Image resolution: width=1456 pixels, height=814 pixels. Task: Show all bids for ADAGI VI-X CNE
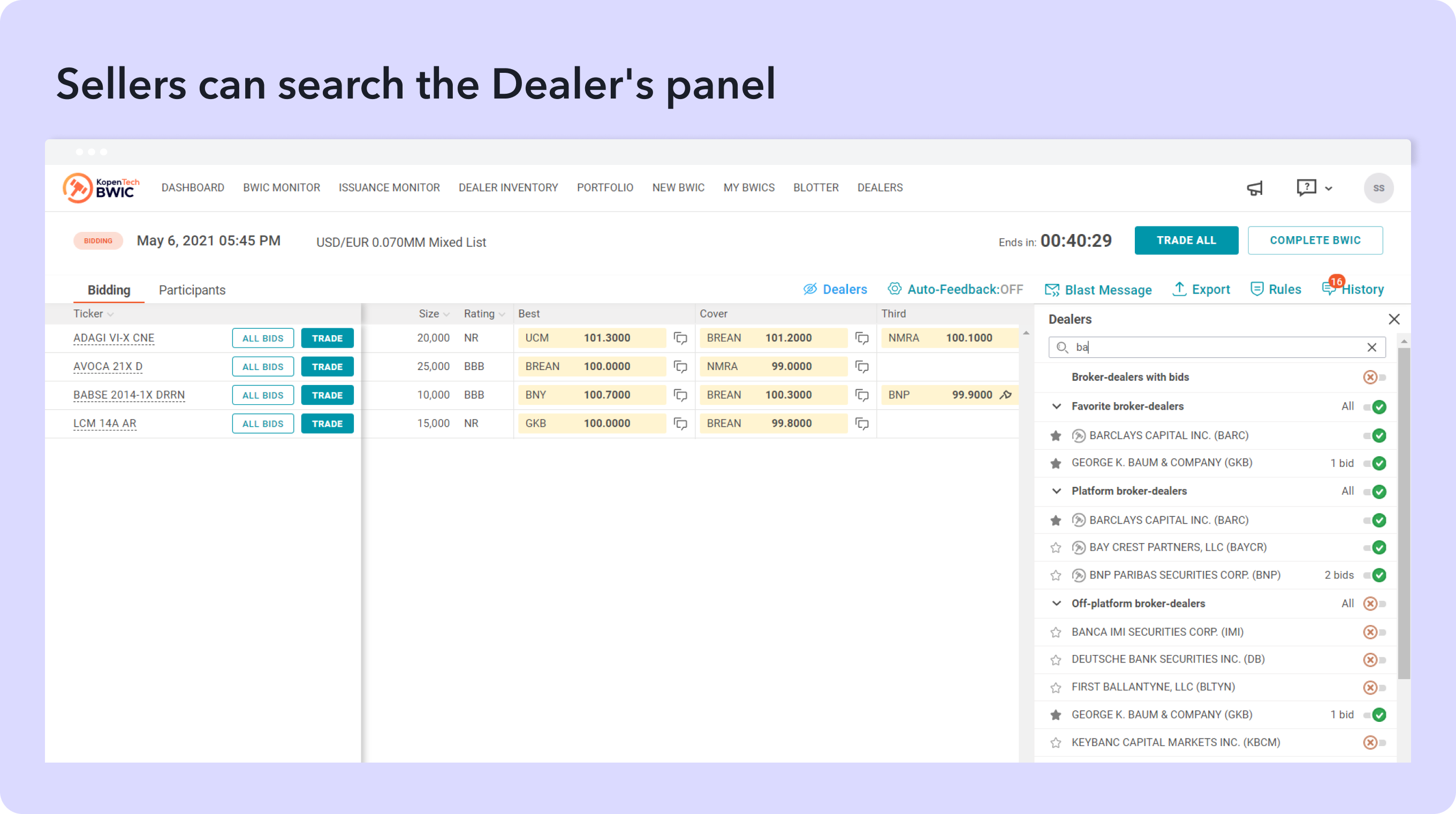coord(263,338)
